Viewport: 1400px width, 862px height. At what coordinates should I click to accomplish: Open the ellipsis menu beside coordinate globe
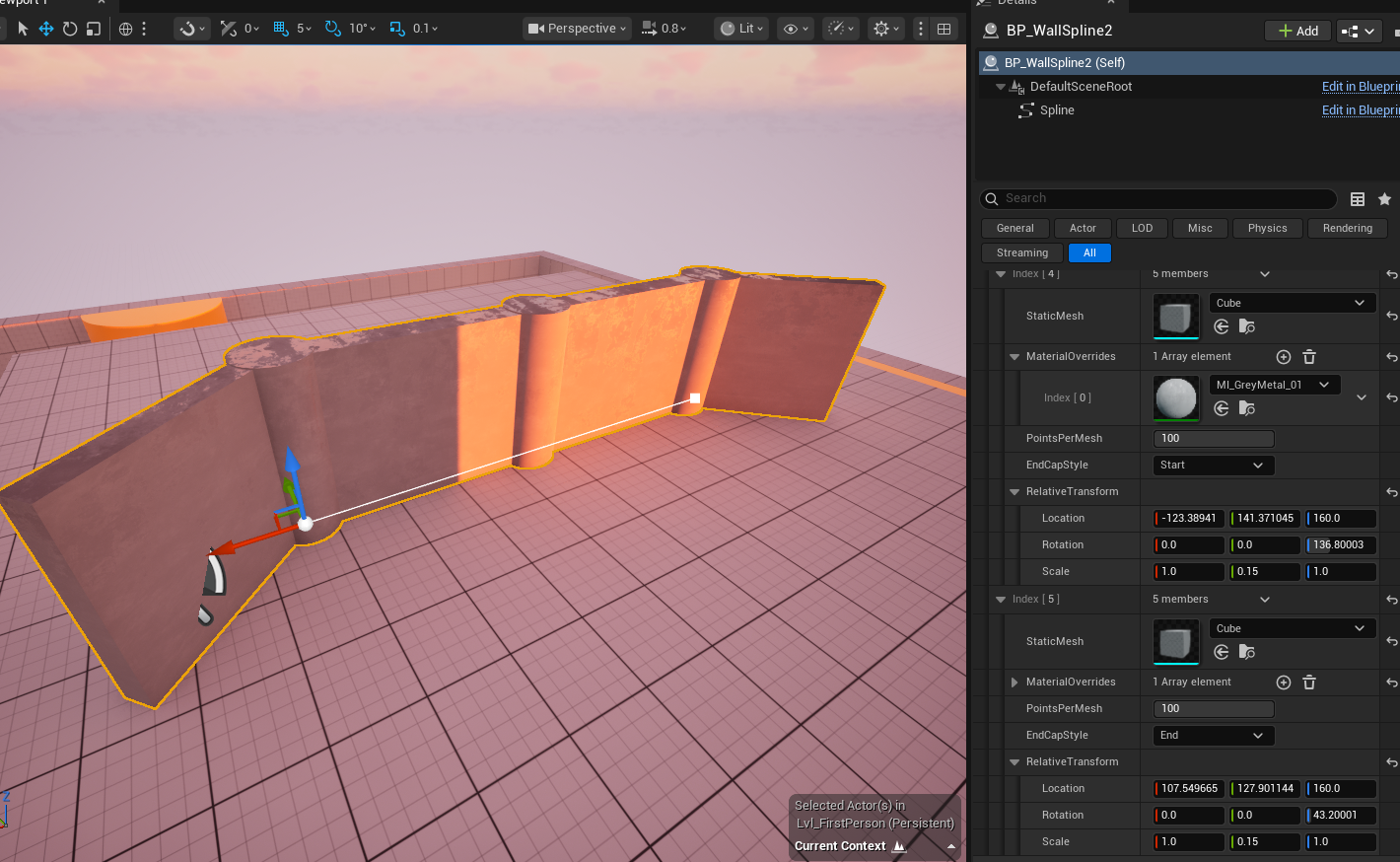click(x=144, y=29)
